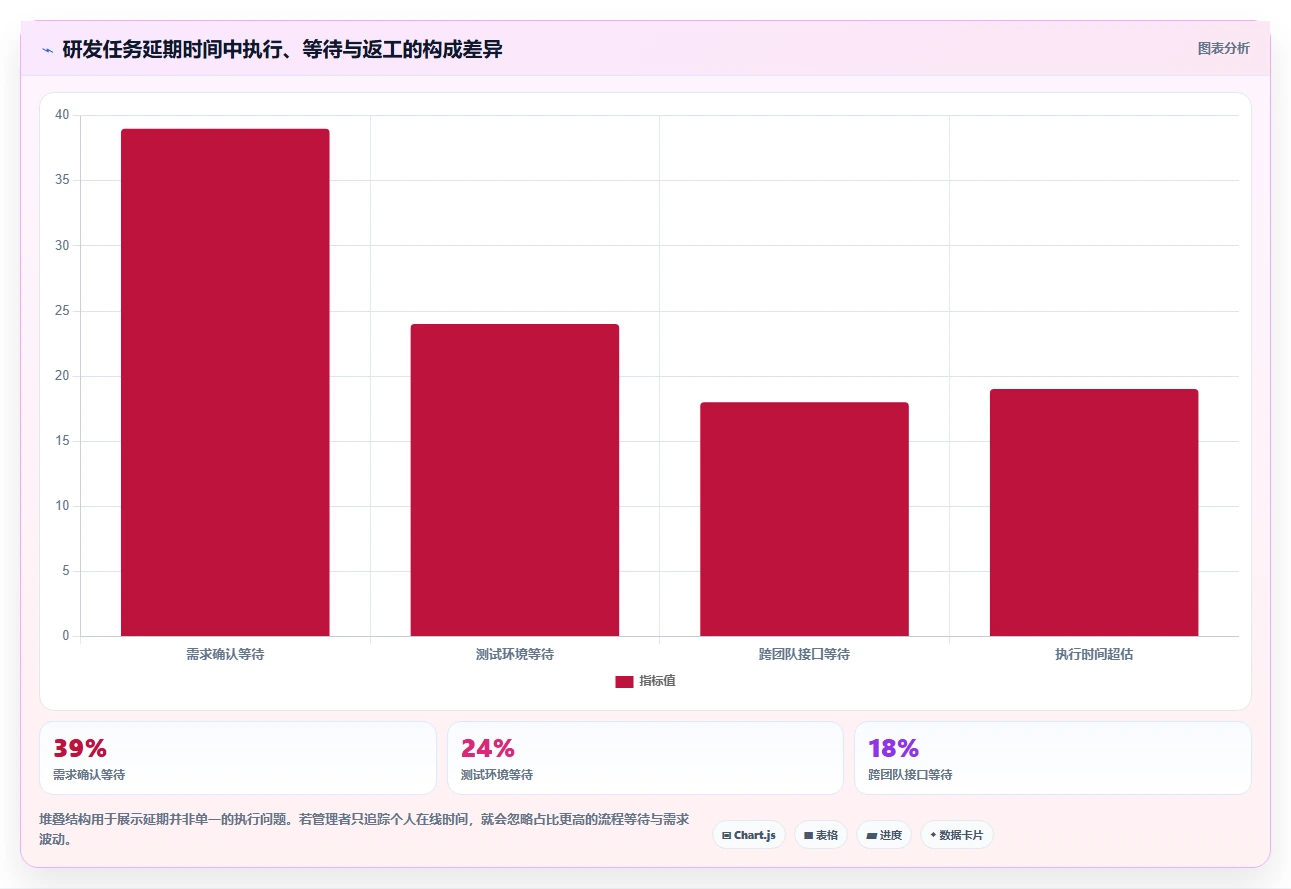Click the 需求确认等待 caption under 39%
Image resolution: width=1291 pixels, height=889 pixels.
pyautogui.click(x=89, y=775)
